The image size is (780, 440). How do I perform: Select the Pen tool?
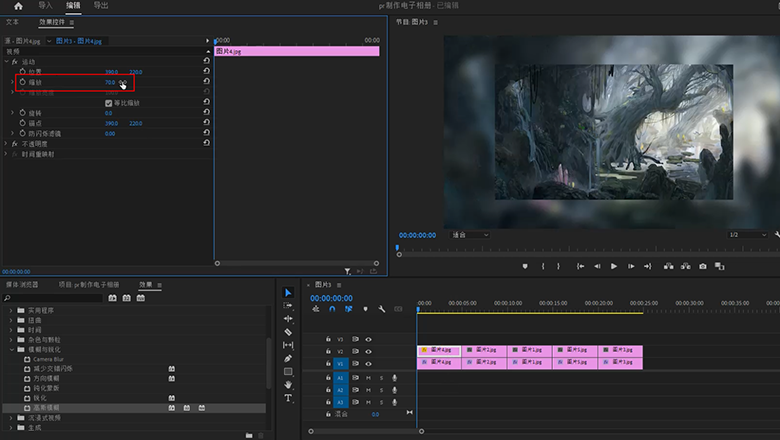point(288,358)
